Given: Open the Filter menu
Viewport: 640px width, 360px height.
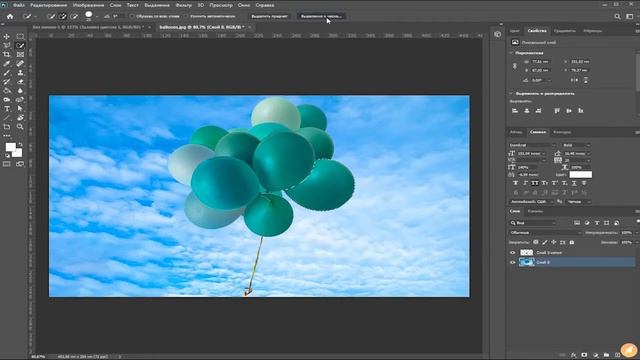Looking at the screenshot, I should click(x=183, y=5).
